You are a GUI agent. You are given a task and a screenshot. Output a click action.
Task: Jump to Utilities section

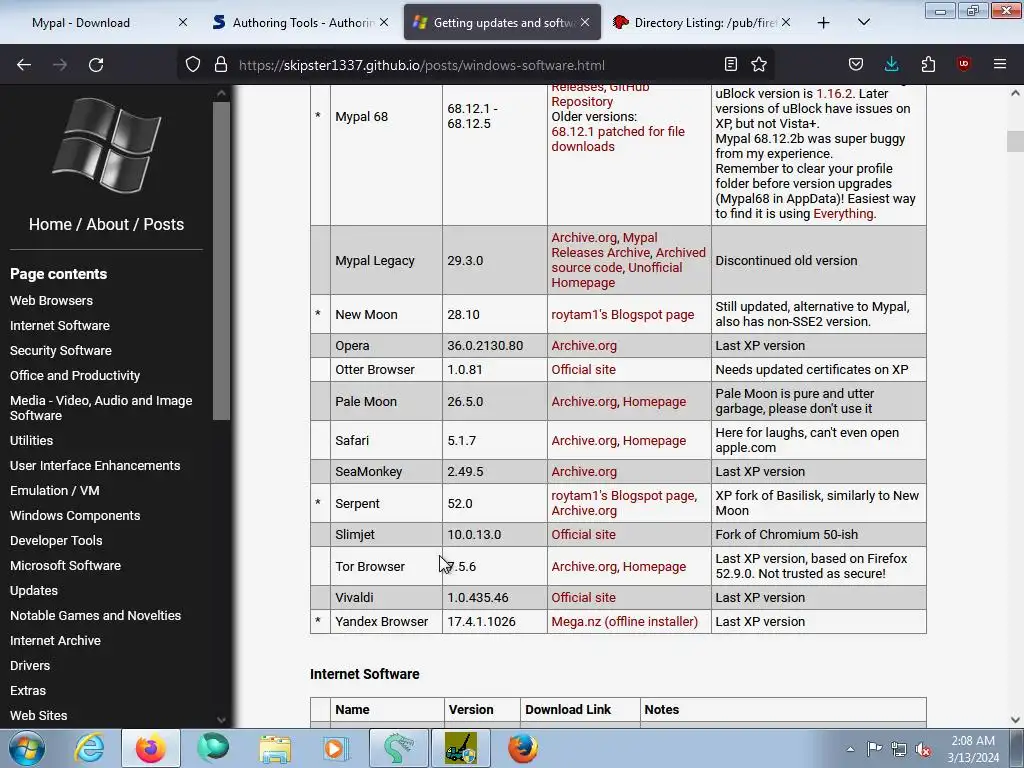click(x=31, y=440)
